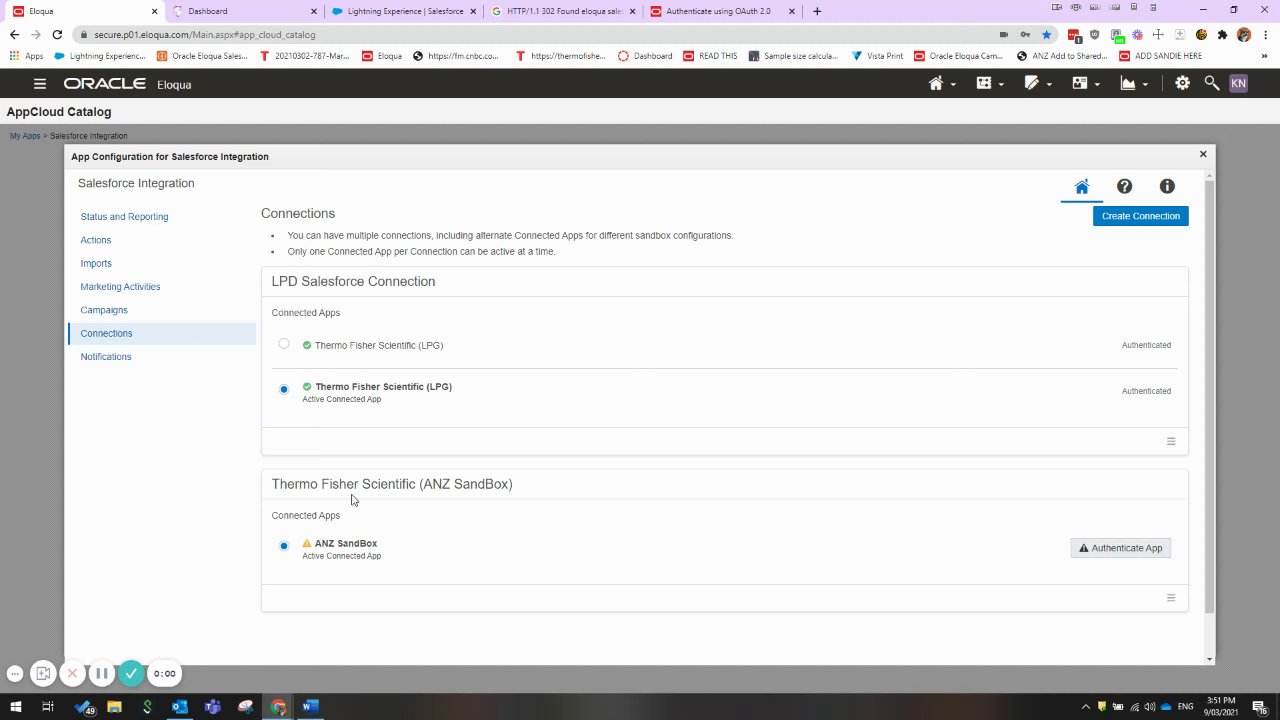Open the Actions section
Image resolution: width=1280 pixels, height=720 pixels.
click(x=96, y=240)
